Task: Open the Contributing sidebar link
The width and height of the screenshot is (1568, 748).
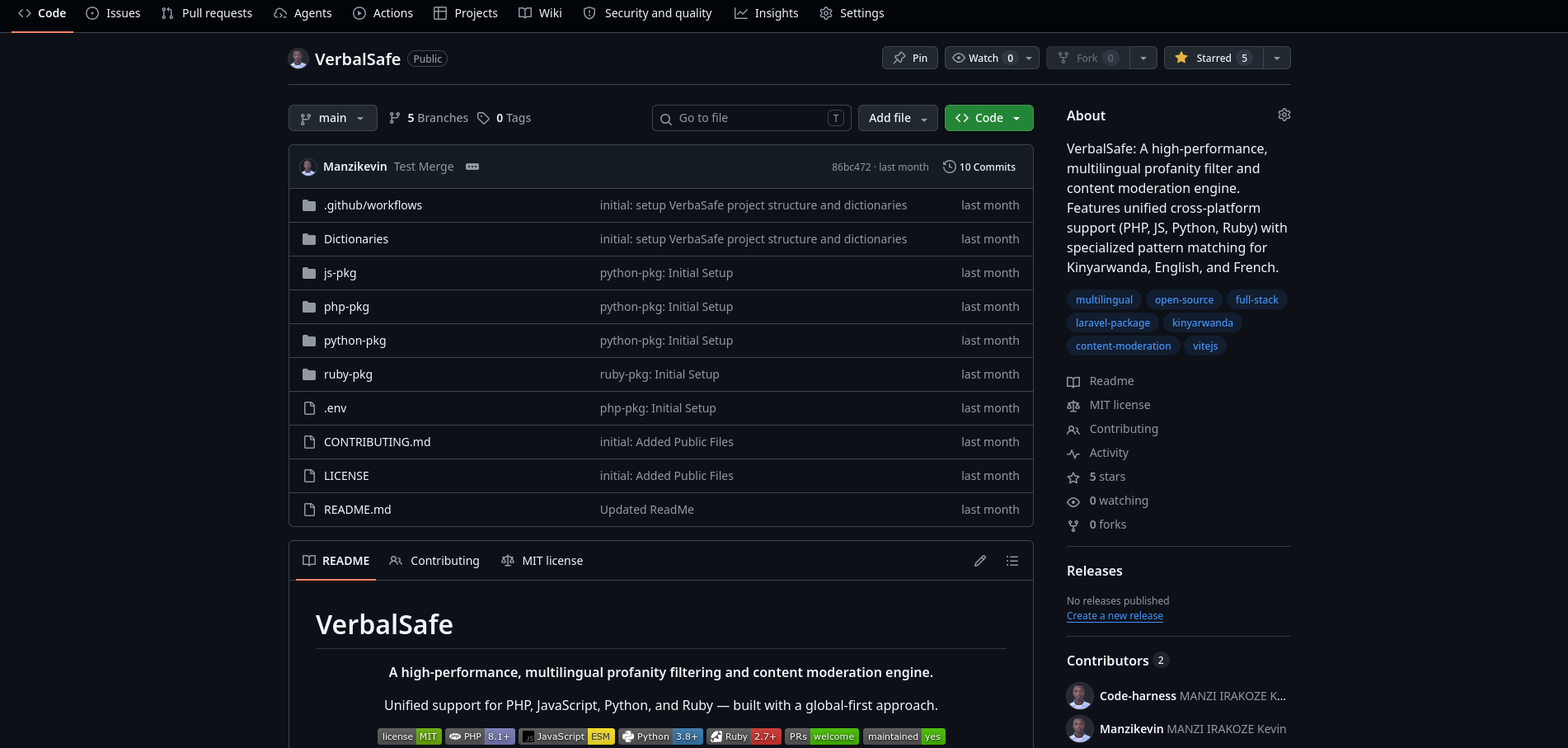Action: point(1113,429)
